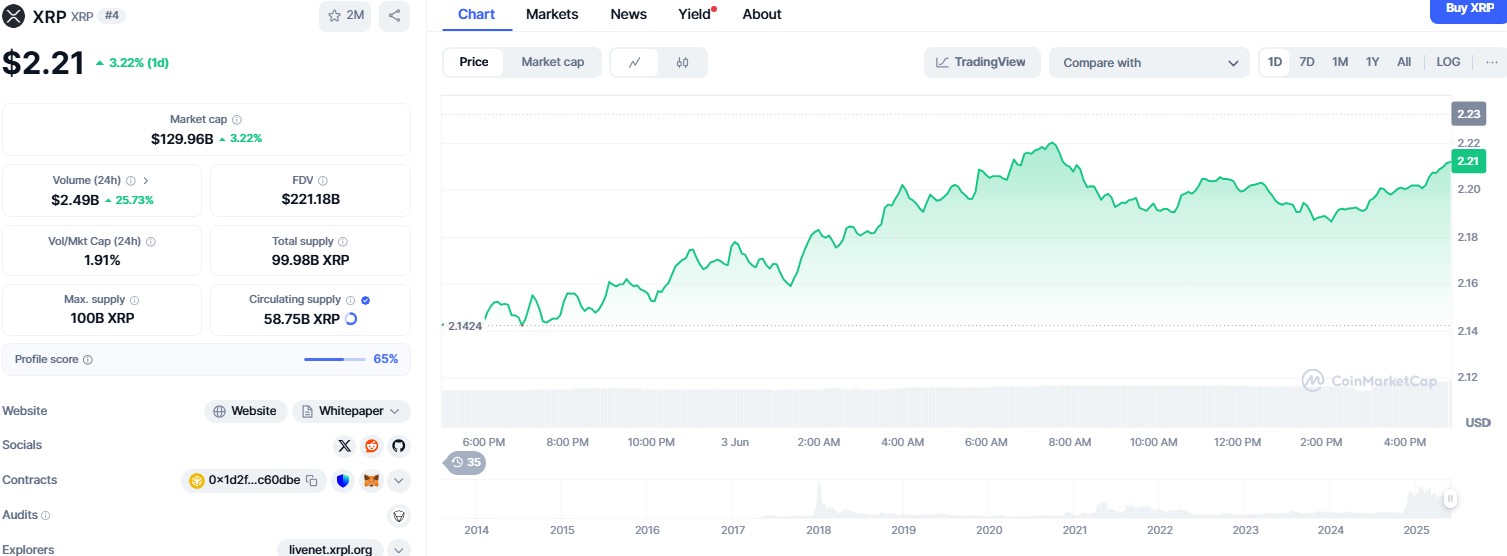Switch to the Markets tab
The height and width of the screenshot is (556, 1507).
(552, 14)
